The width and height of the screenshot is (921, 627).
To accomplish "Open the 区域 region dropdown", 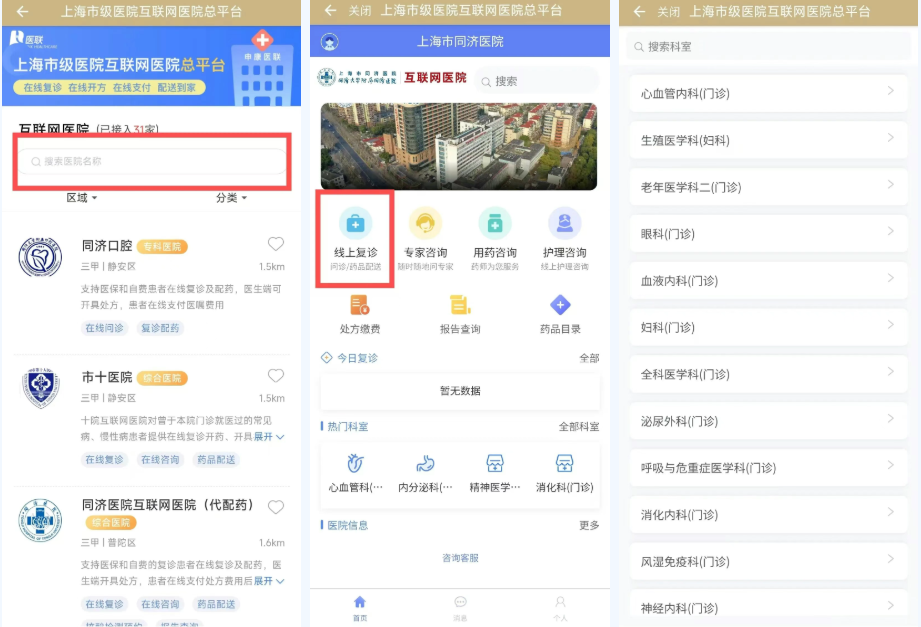I will click(x=82, y=198).
